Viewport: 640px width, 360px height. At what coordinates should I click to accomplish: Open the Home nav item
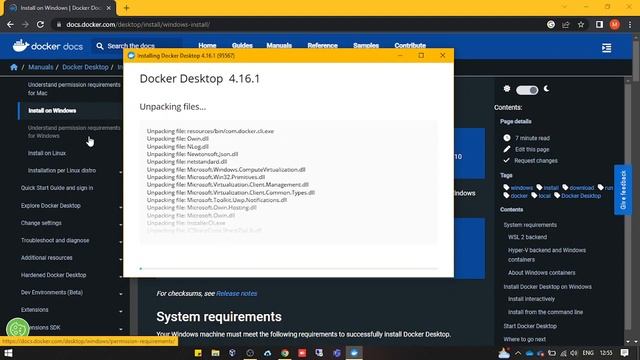point(207,45)
